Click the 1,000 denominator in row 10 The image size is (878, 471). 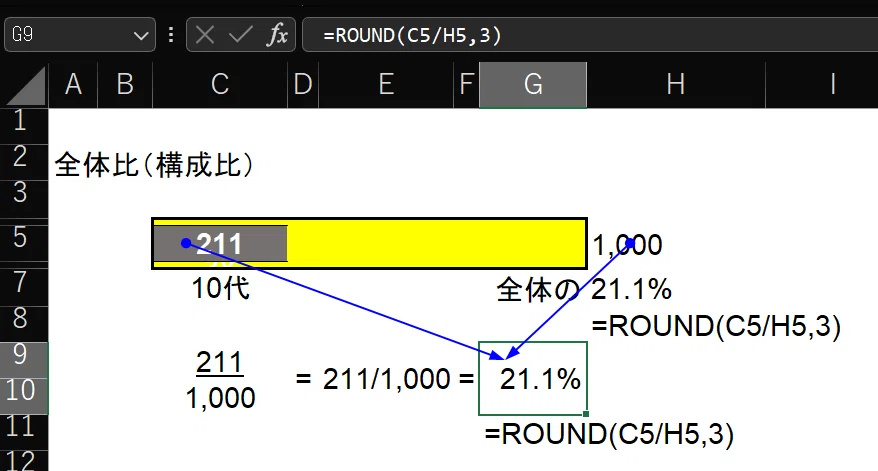221,398
